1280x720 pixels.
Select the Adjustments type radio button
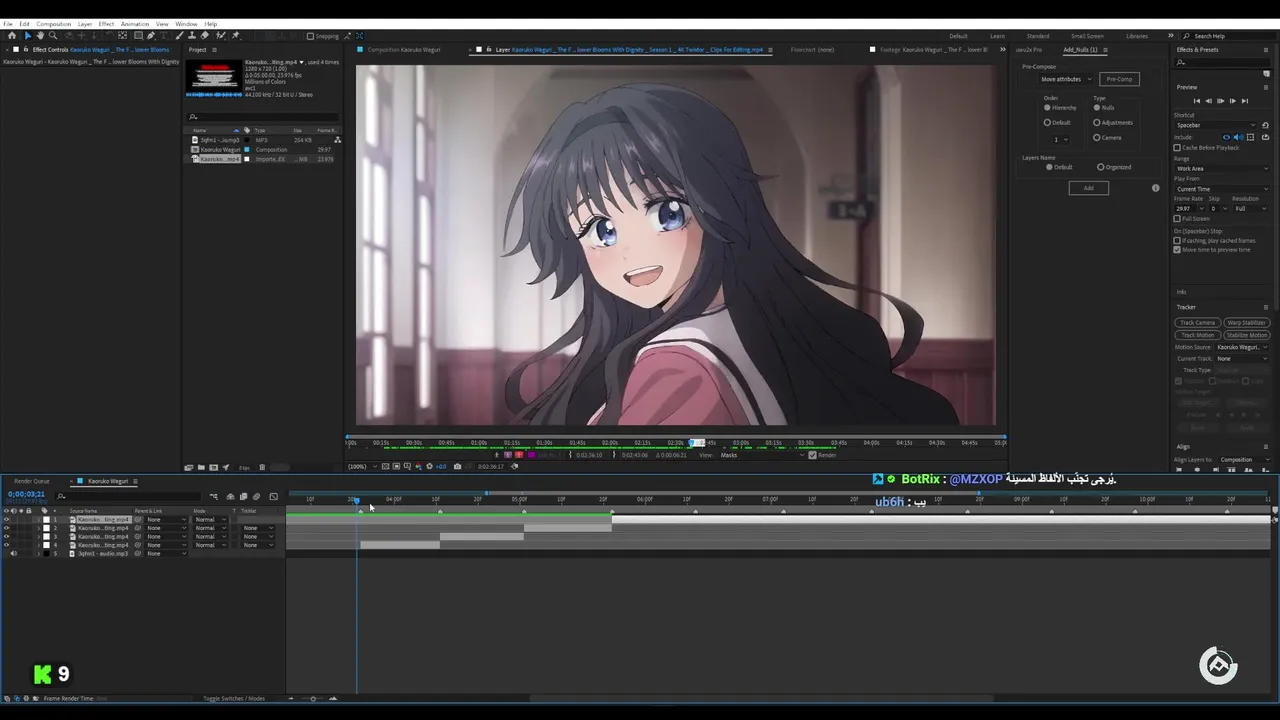(1097, 122)
